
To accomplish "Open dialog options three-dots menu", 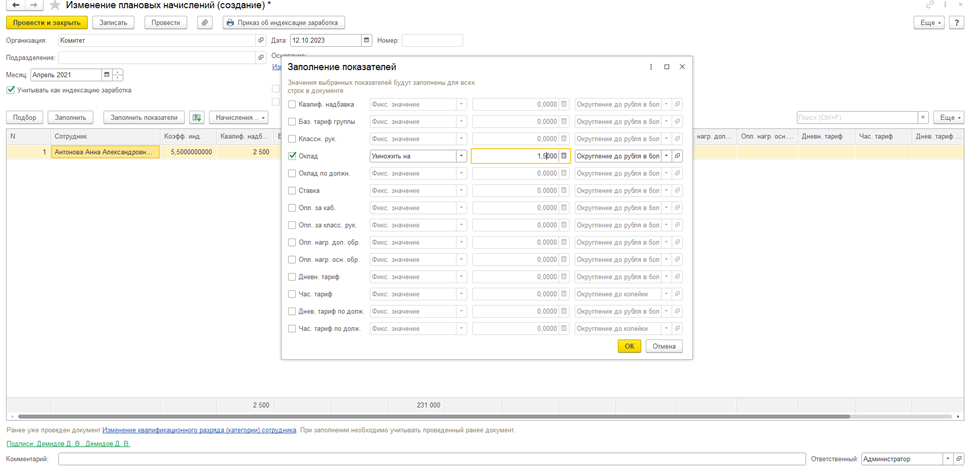I will [651, 66].
